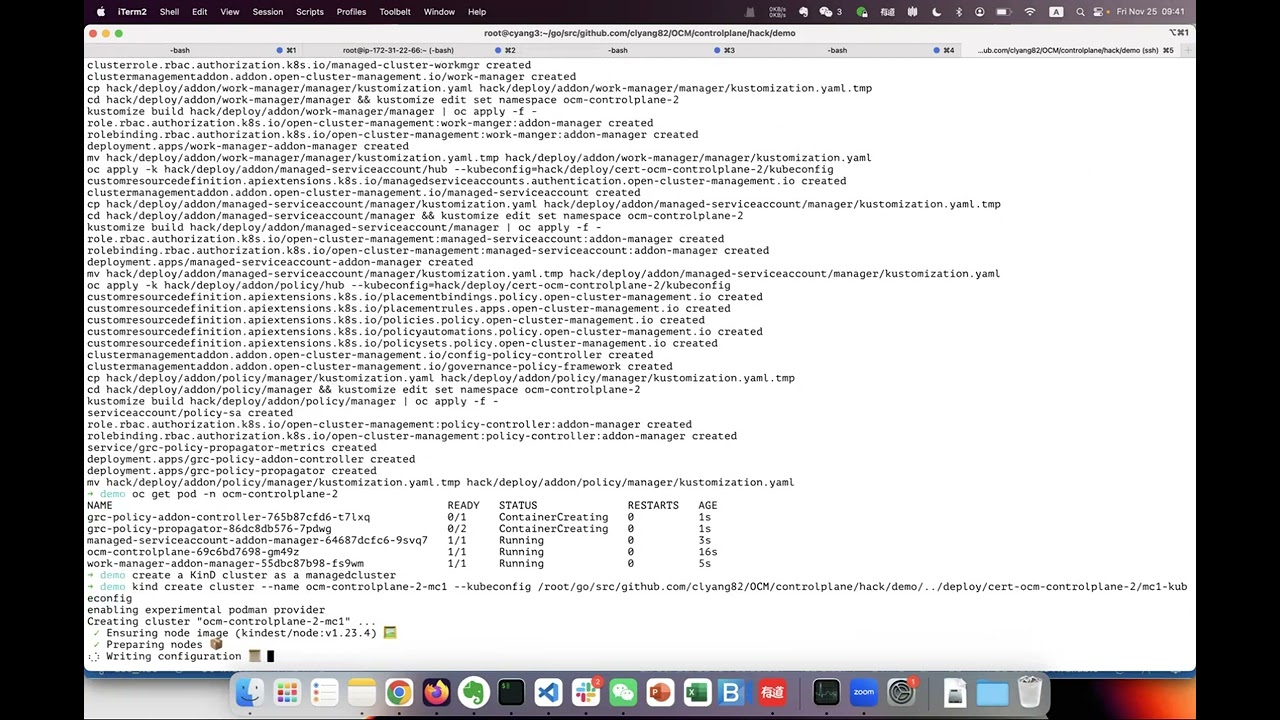Switch to the -bash tab ⌘4

[849, 50]
